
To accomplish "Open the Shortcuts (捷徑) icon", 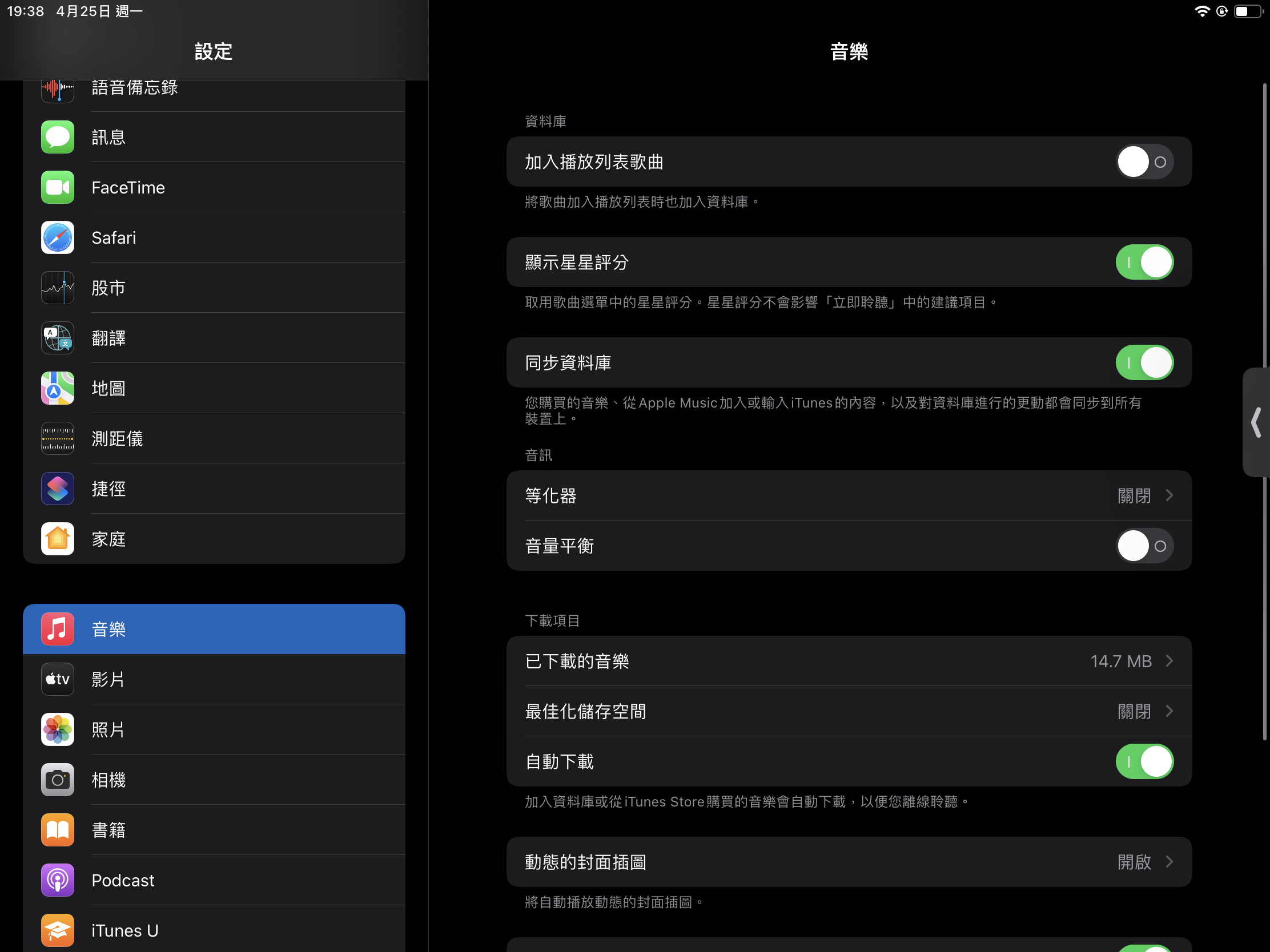I will [58, 489].
